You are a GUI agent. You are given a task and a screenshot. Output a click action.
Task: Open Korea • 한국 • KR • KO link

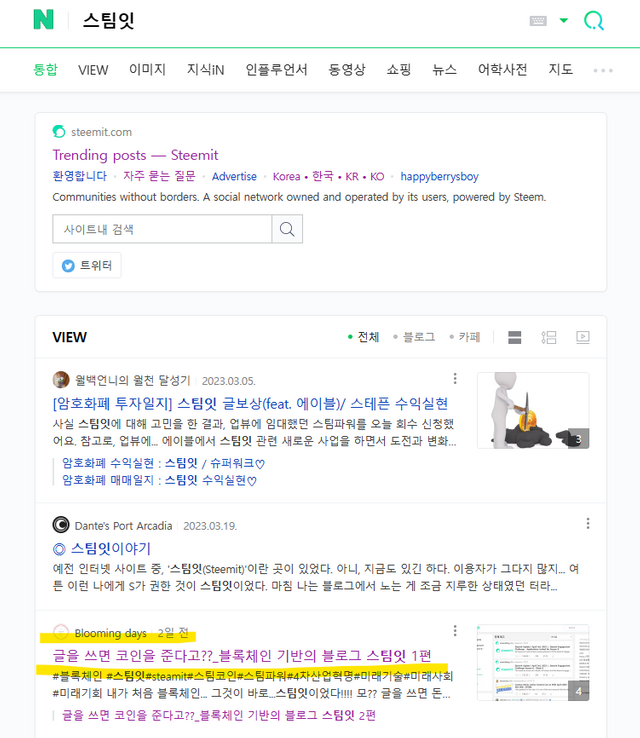(x=328, y=176)
